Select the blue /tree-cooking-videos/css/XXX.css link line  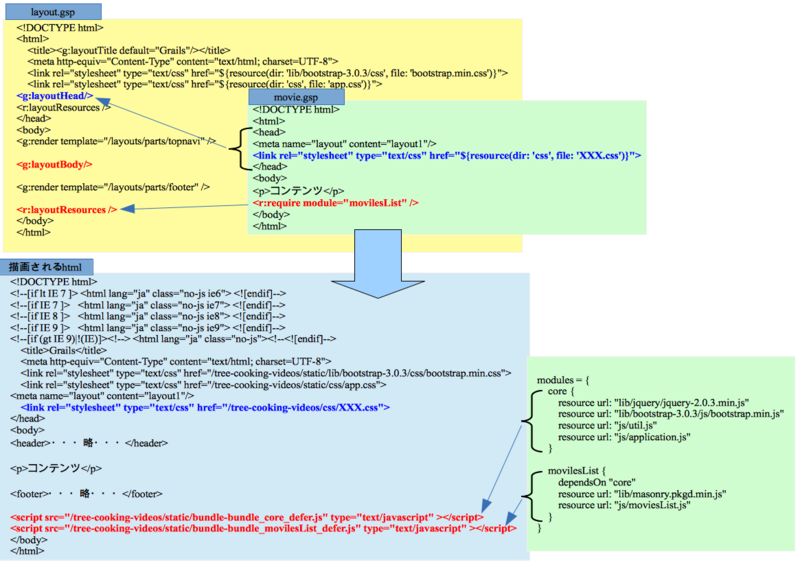(205, 407)
